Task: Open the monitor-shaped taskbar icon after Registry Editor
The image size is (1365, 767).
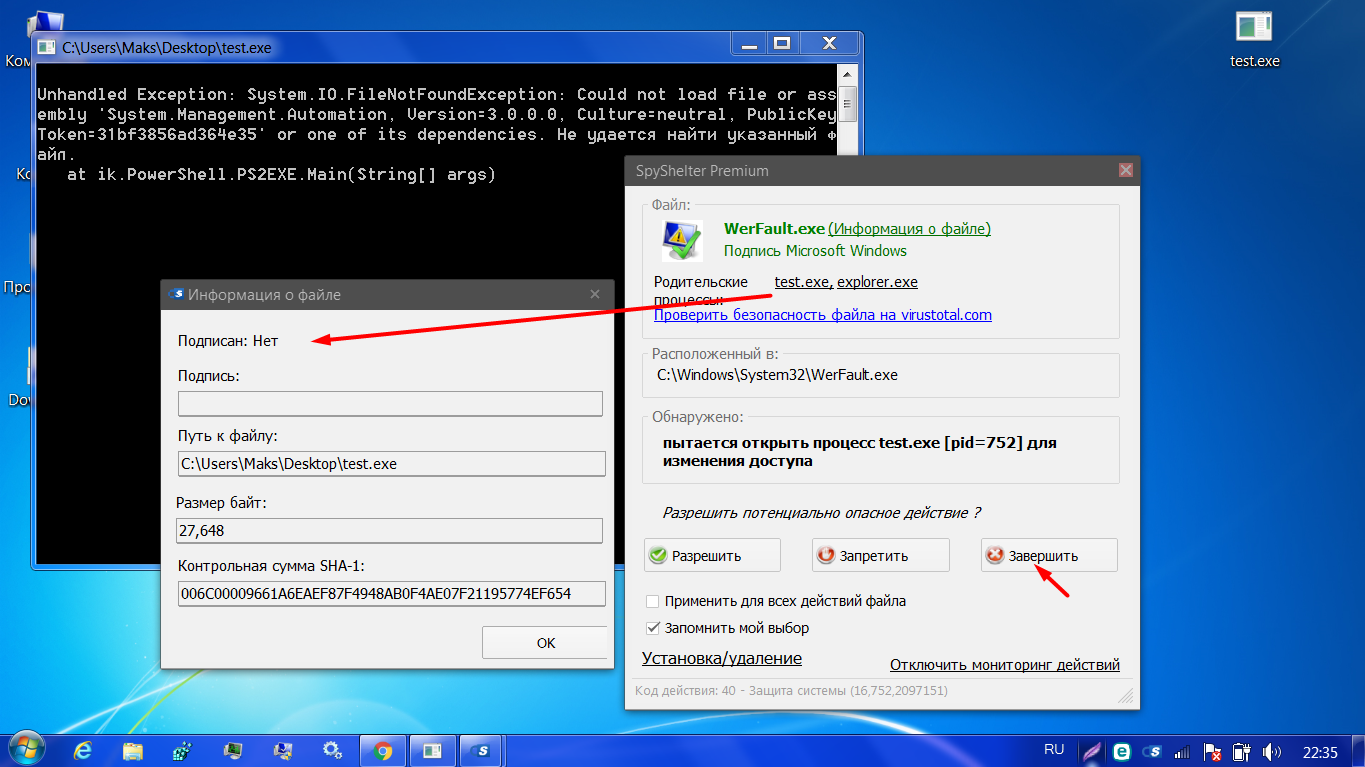Action: pyautogui.click(x=233, y=750)
